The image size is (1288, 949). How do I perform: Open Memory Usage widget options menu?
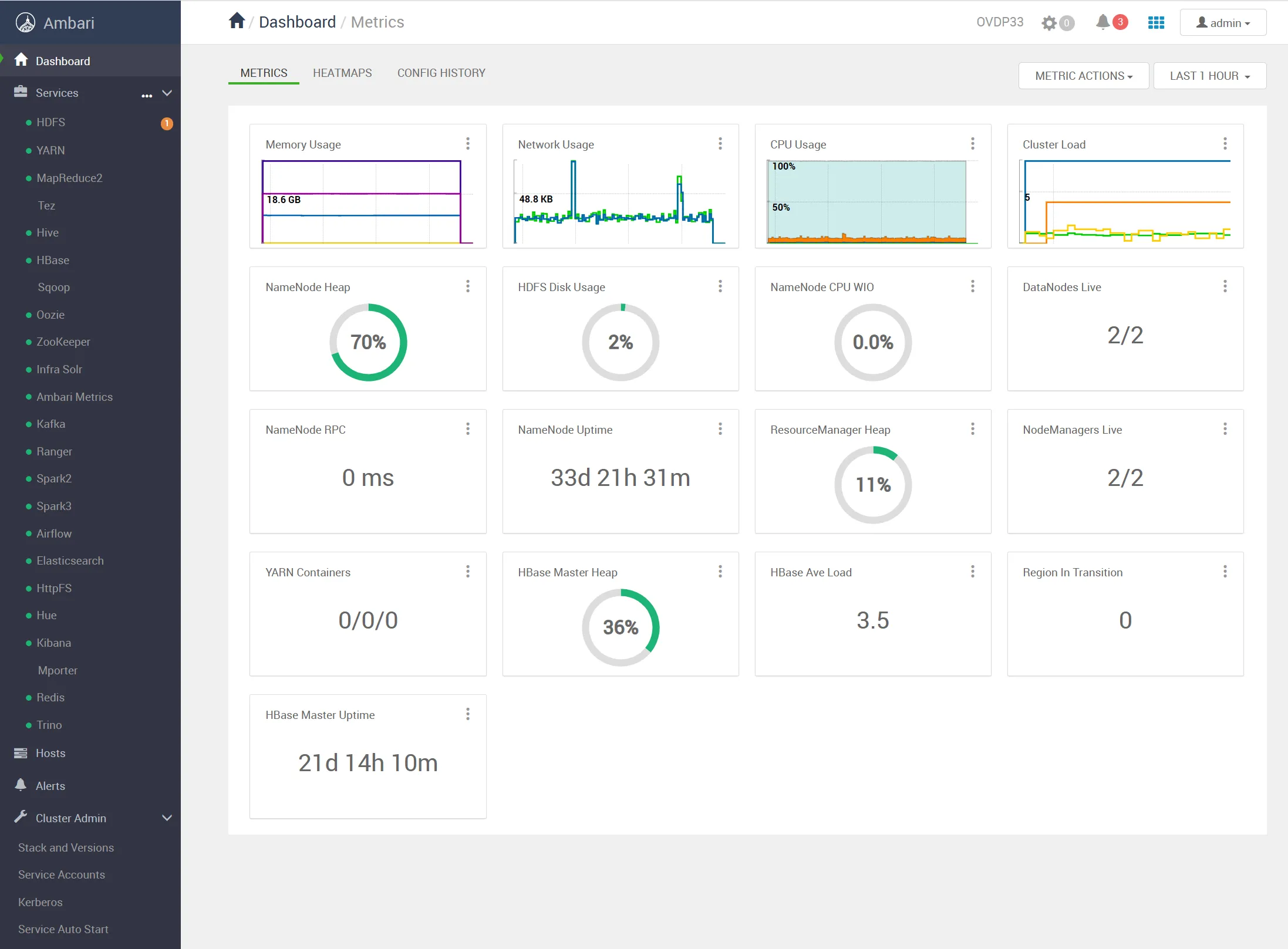(x=468, y=144)
